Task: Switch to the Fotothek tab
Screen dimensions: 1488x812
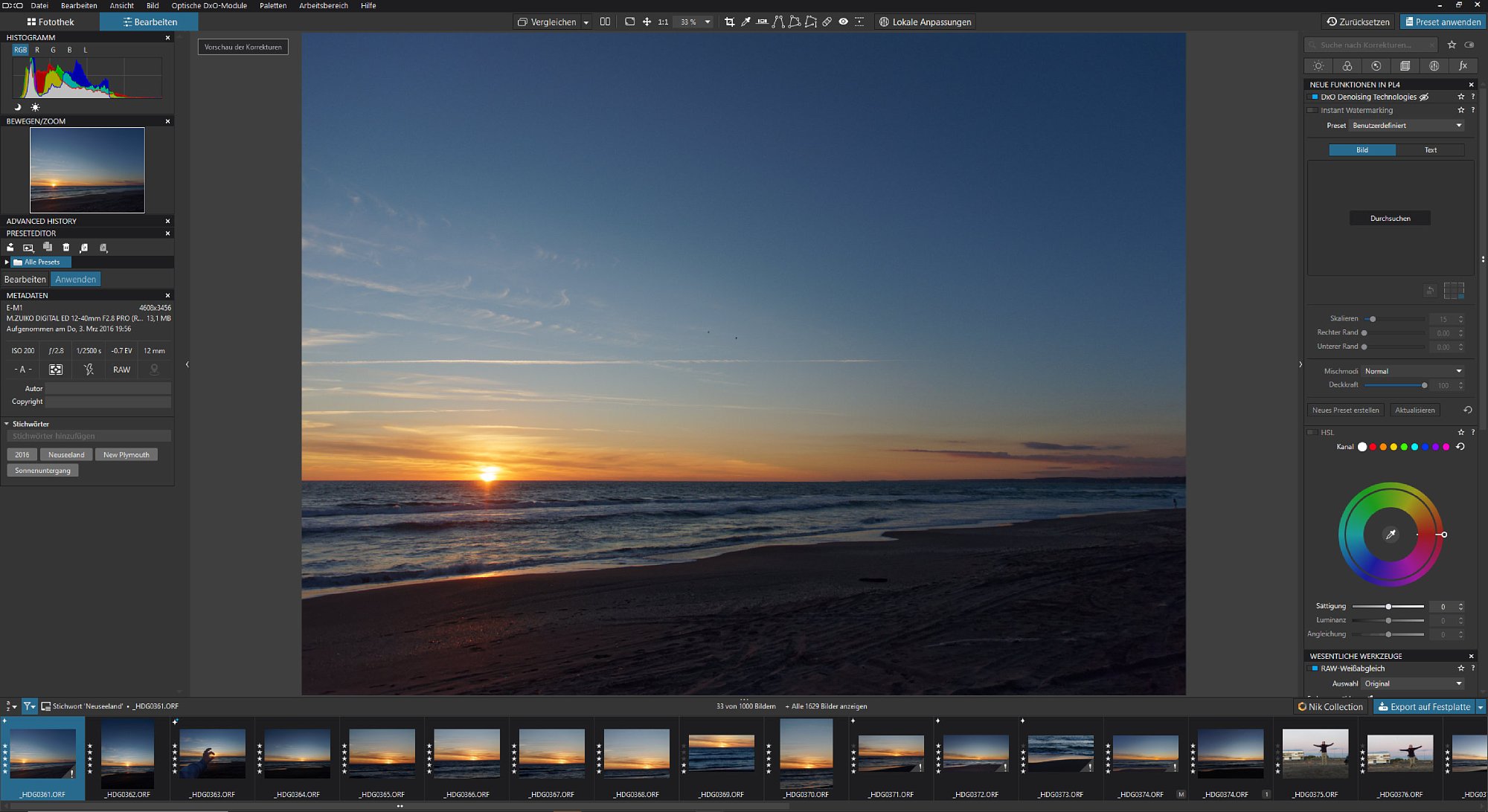Action: click(x=51, y=22)
